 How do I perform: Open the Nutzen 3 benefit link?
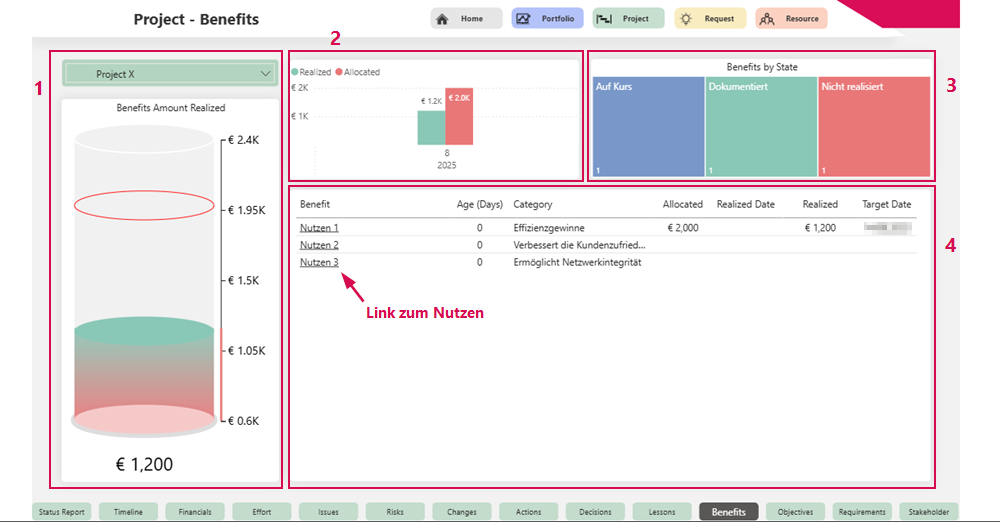coord(319,262)
